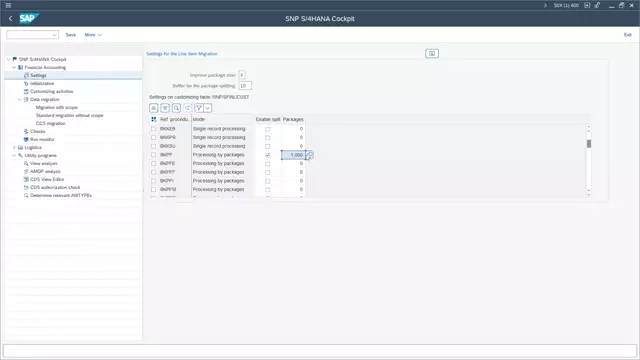
Task: Click the Enable split column header
Action: click(268, 119)
